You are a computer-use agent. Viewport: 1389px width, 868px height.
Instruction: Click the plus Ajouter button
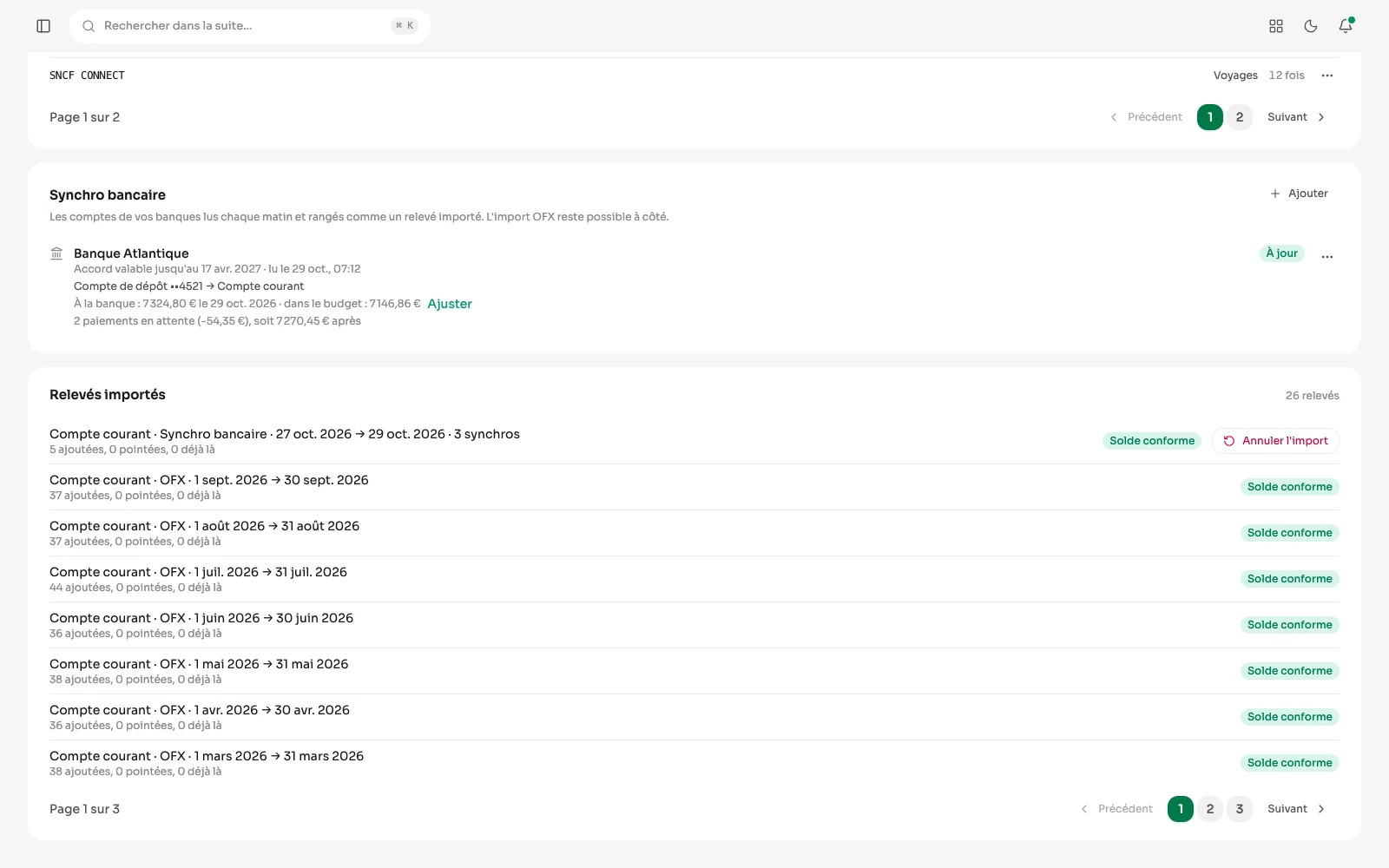pyautogui.click(x=1300, y=194)
